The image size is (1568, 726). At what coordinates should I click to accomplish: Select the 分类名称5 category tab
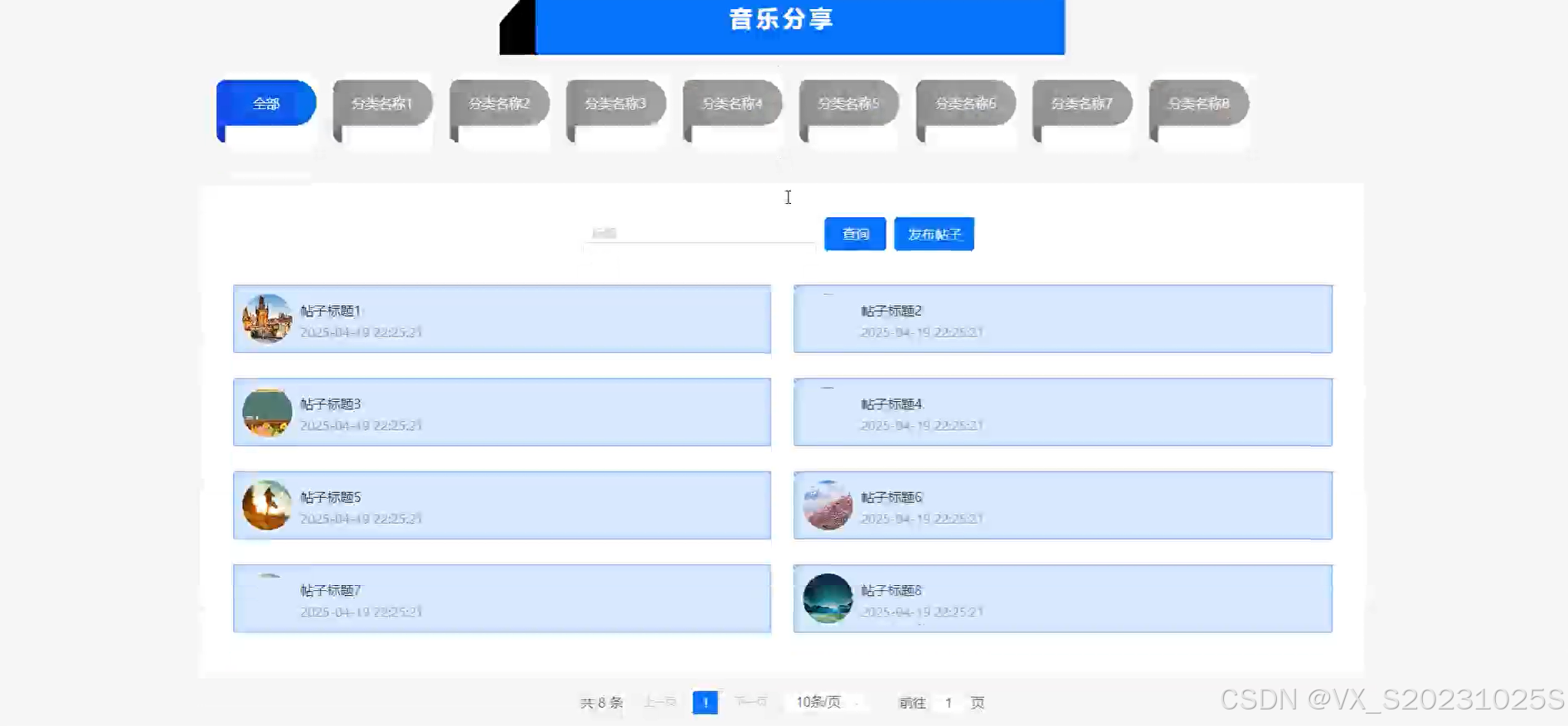tap(849, 104)
